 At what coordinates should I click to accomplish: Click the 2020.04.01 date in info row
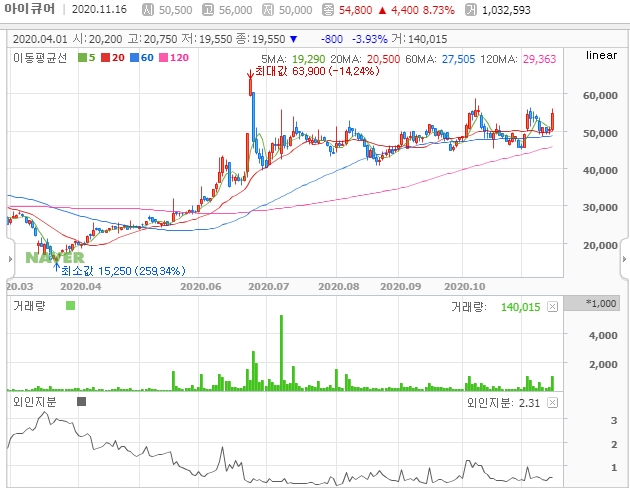point(40,39)
